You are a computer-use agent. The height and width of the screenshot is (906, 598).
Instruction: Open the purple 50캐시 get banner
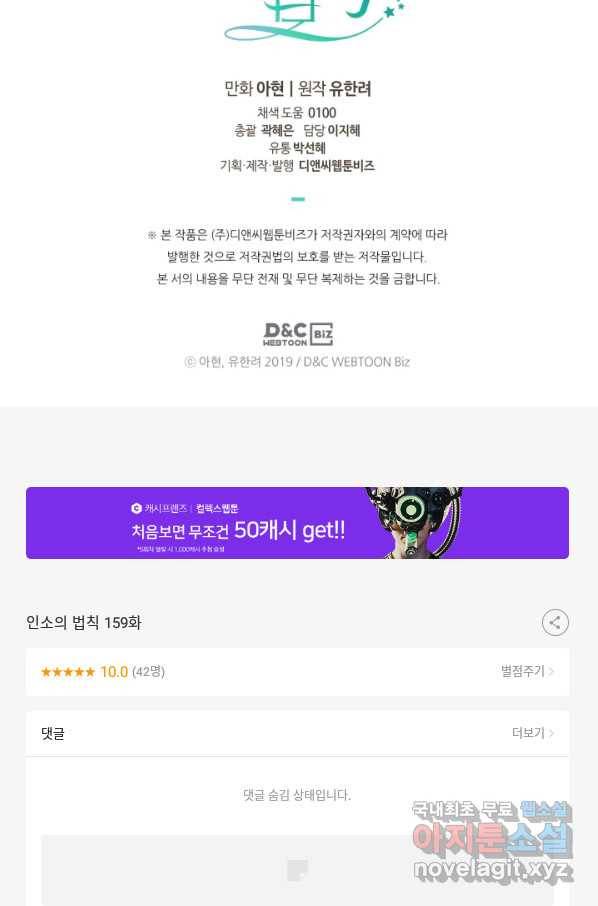[x=298, y=523]
